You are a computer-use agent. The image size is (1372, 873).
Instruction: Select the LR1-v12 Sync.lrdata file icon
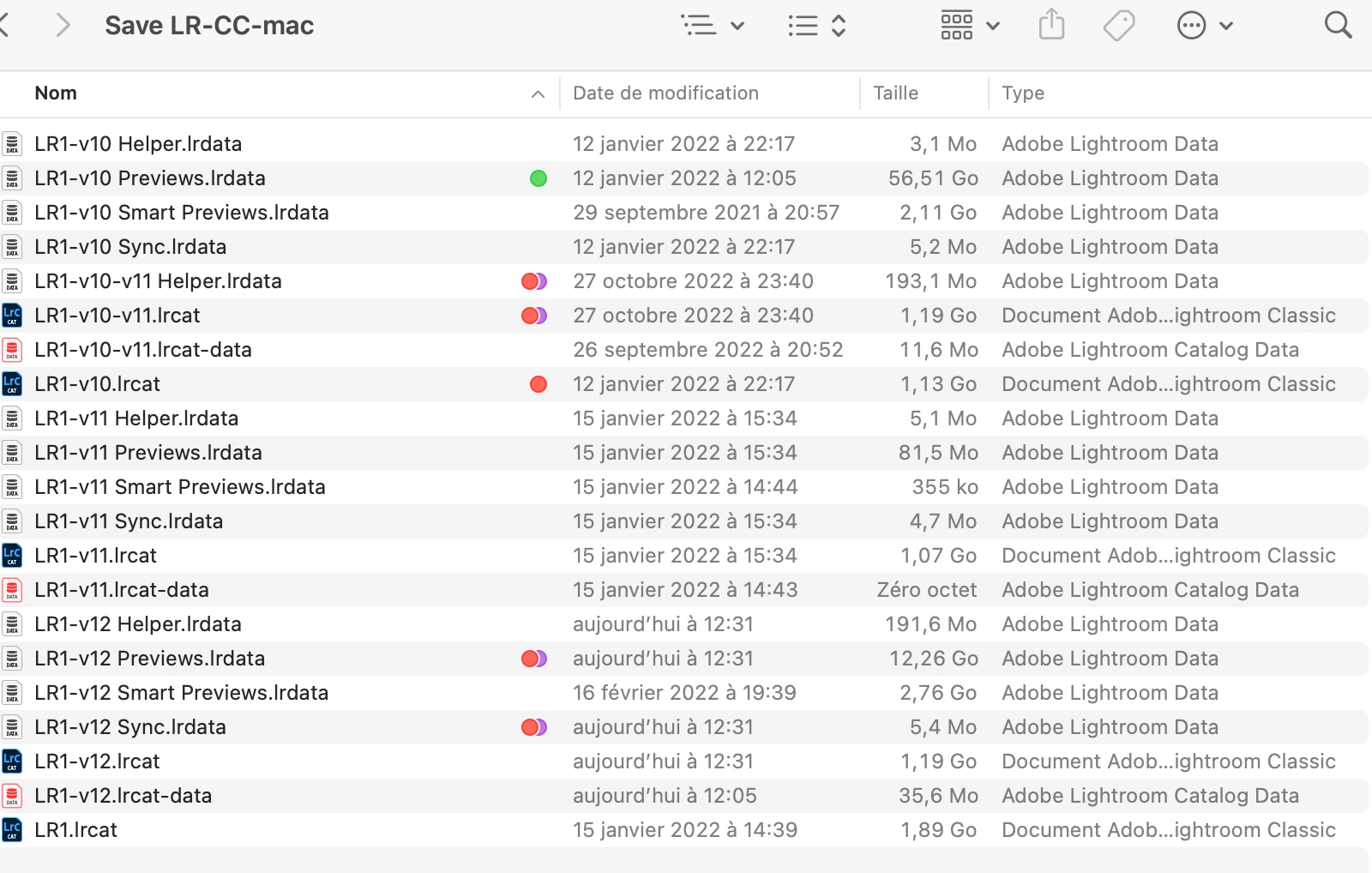[12, 727]
